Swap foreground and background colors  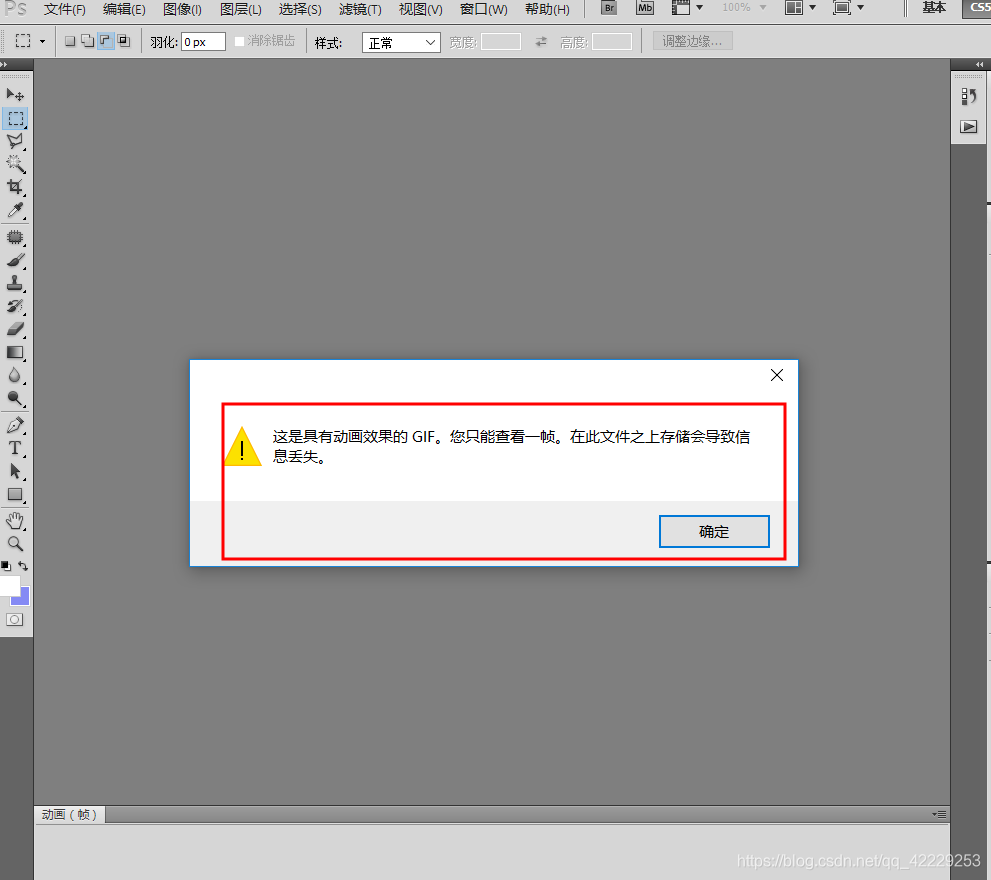point(23,566)
